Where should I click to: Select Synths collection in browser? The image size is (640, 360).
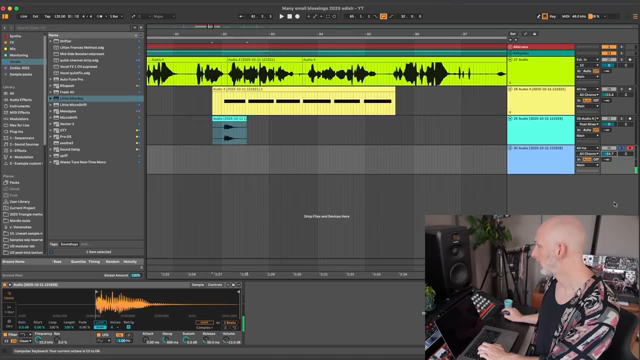(15, 36)
